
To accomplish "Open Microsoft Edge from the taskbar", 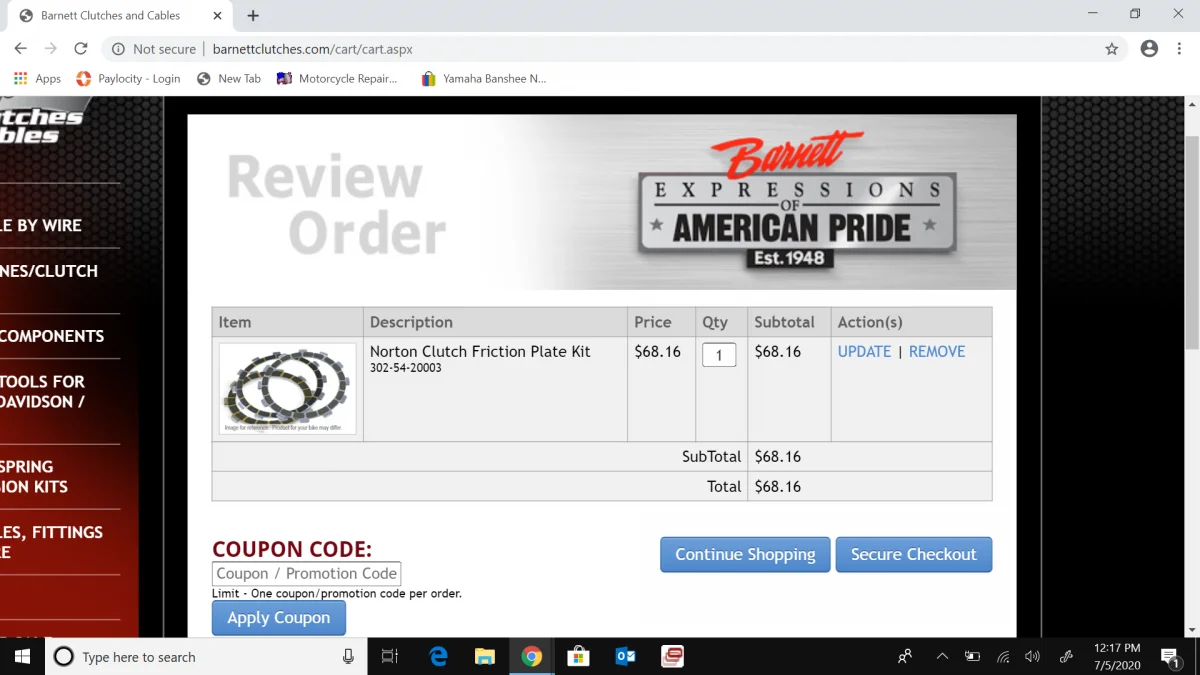I will coord(438,656).
